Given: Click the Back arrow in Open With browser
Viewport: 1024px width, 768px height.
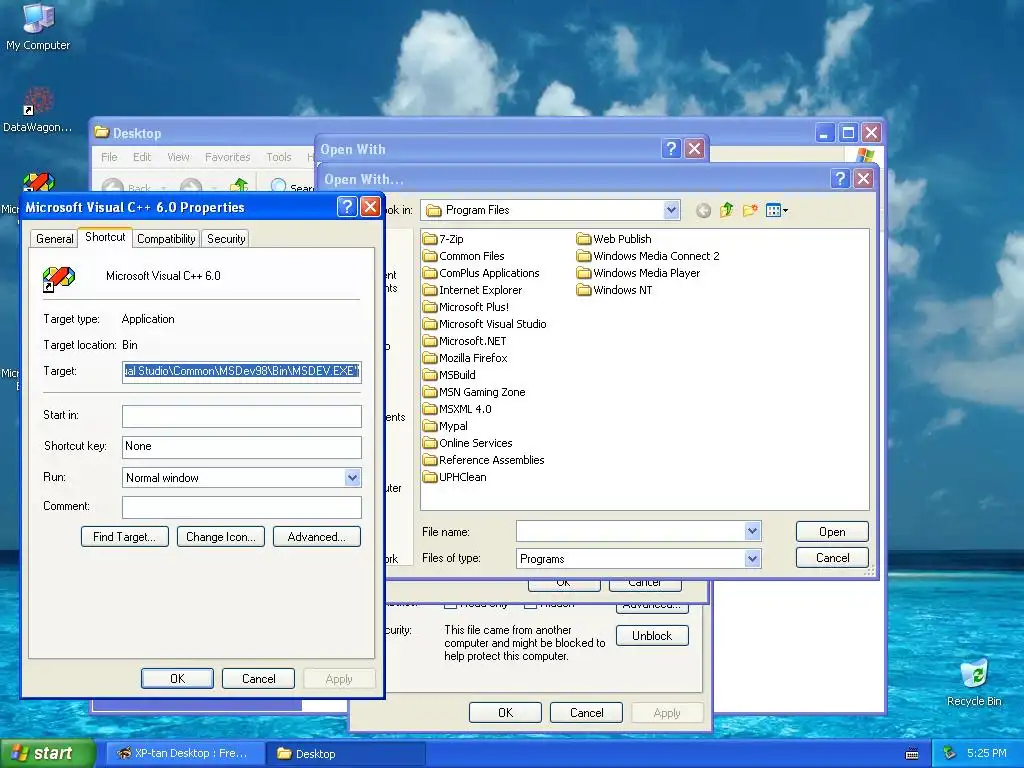Looking at the screenshot, I should 703,210.
